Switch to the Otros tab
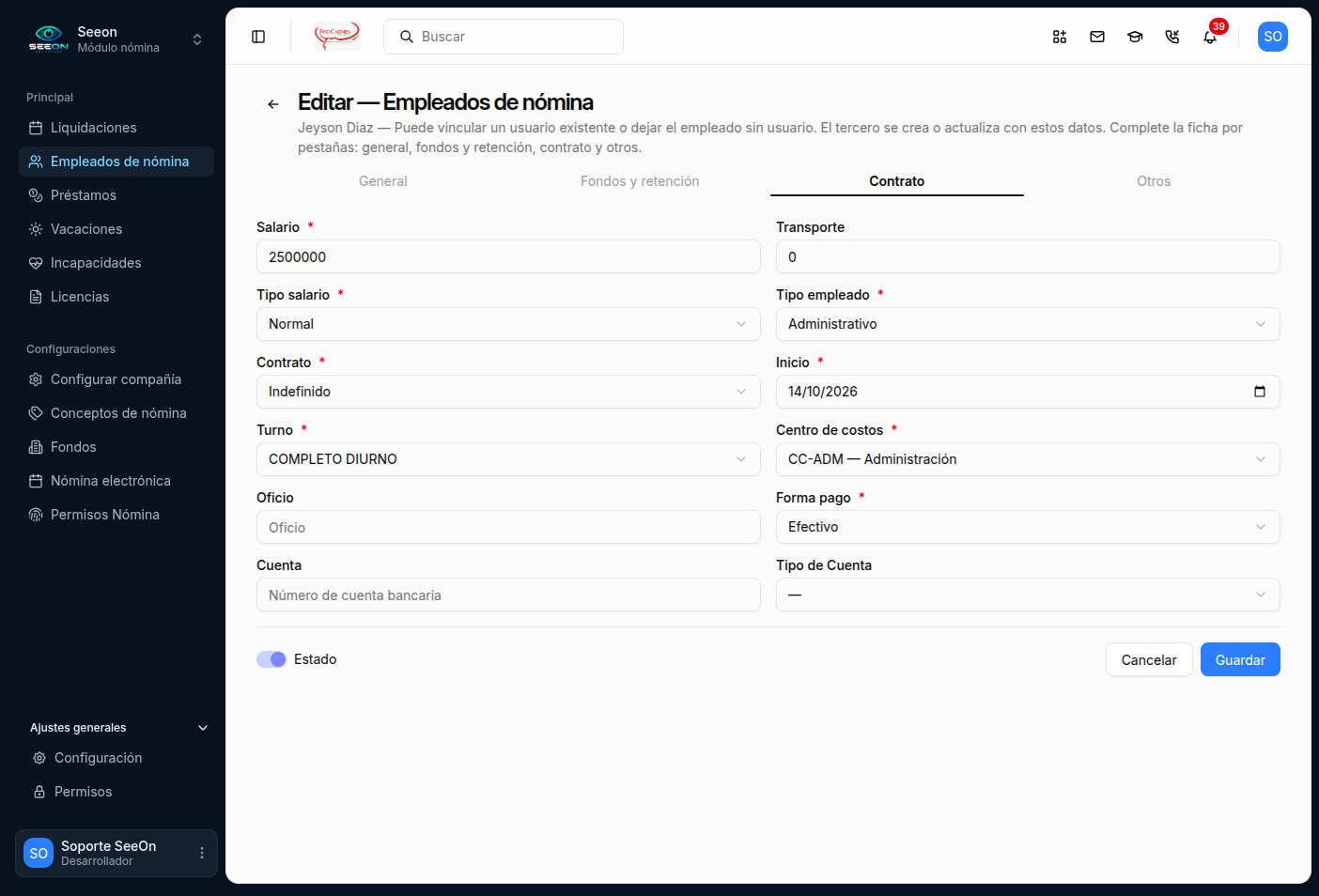1319x896 pixels. [x=1154, y=181]
